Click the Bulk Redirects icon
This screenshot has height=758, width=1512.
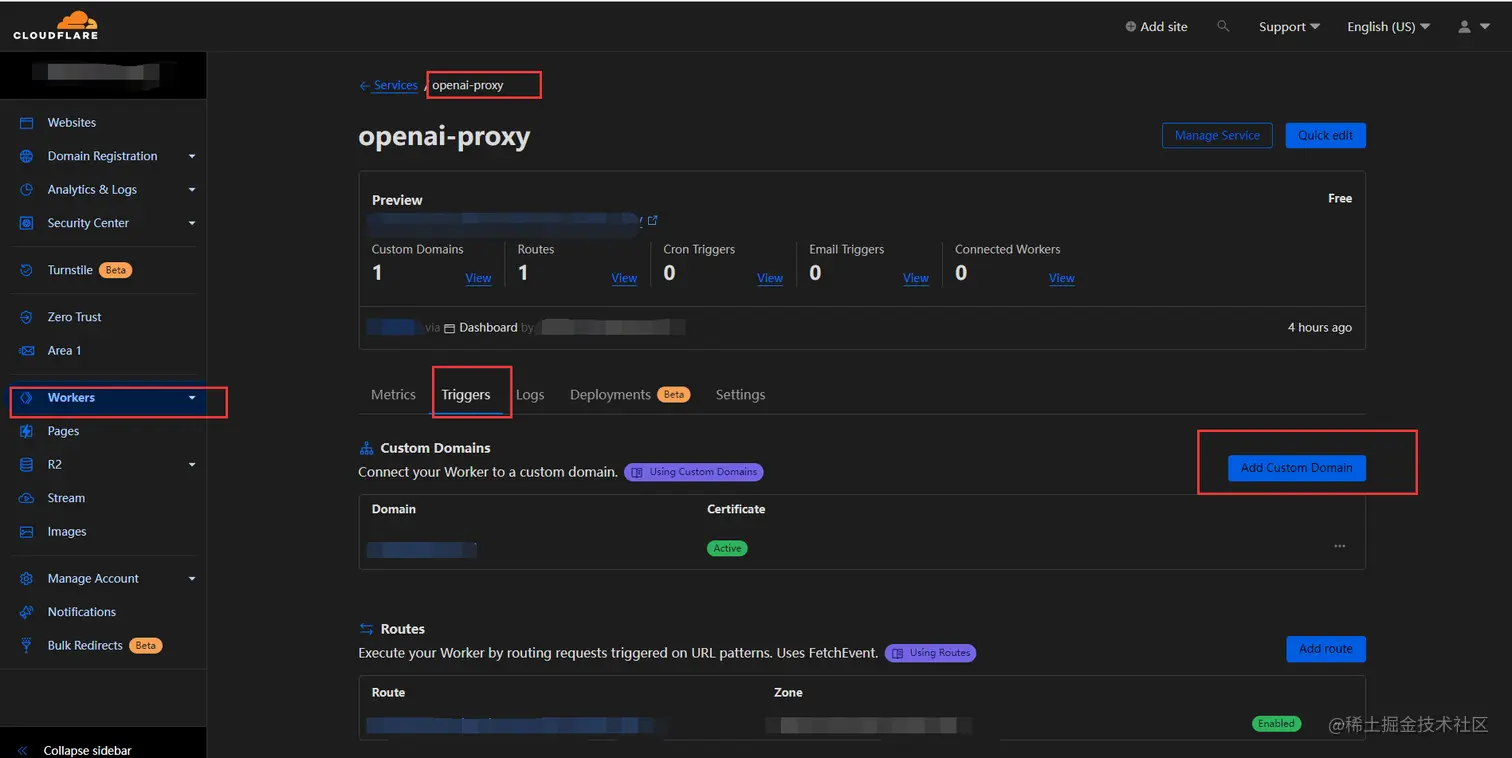pos(27,646)
